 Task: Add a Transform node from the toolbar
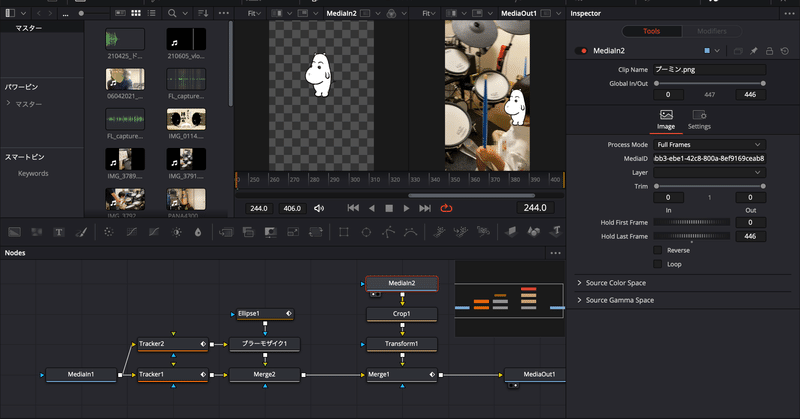(316, 232)
